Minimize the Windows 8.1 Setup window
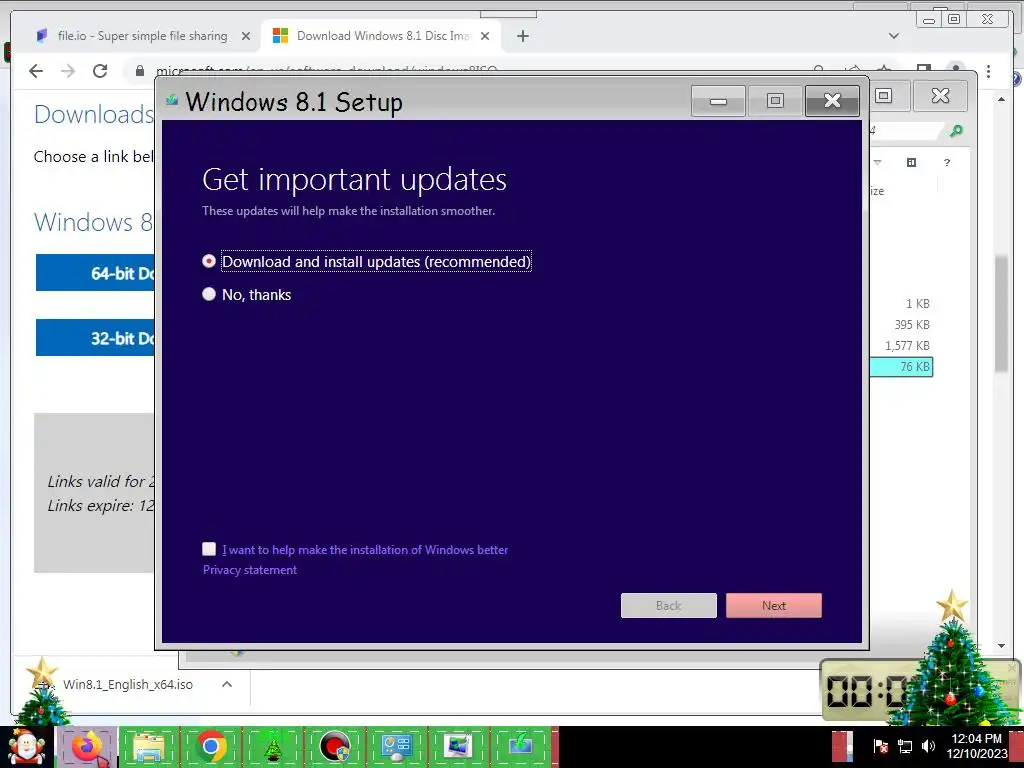Image resolution: width=1024 pixels, height=768 pixels. coord(718,101)
